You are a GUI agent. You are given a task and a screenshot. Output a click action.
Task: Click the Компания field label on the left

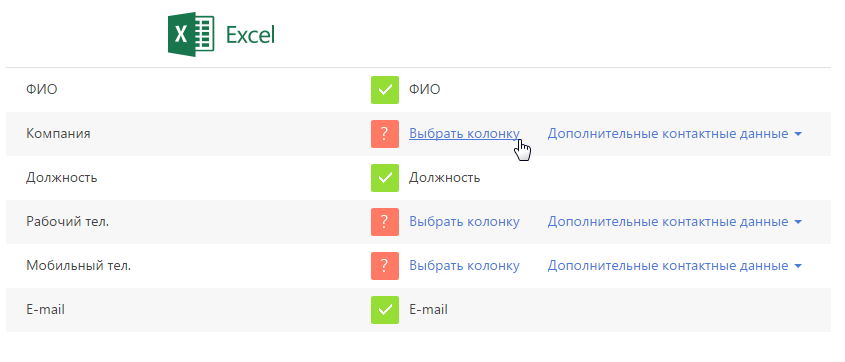[58, 134]
